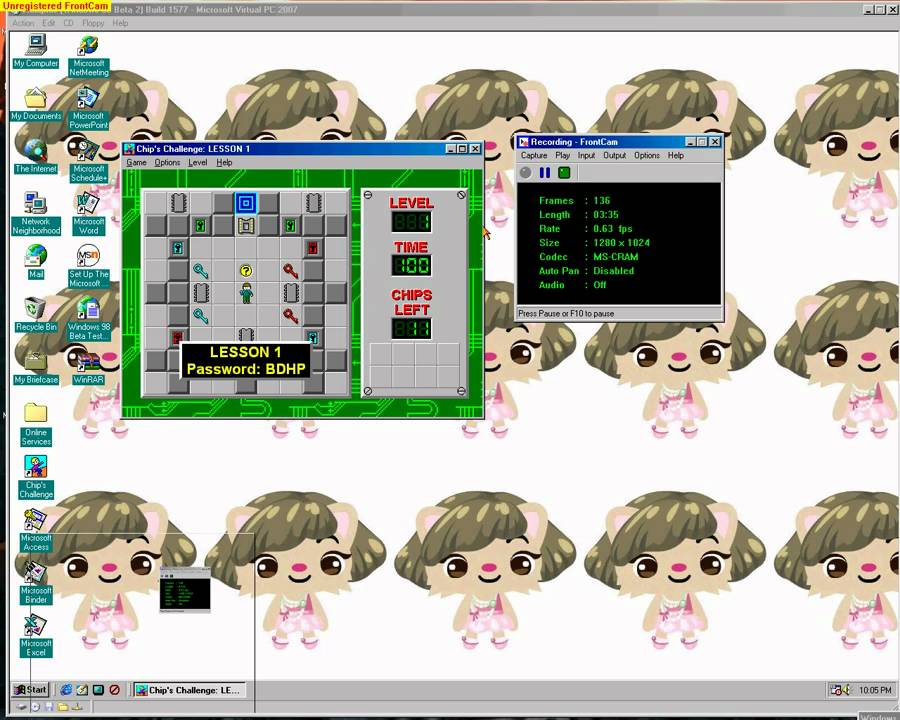
Task: Select the Online Services folder
Action: click(36, 425)
